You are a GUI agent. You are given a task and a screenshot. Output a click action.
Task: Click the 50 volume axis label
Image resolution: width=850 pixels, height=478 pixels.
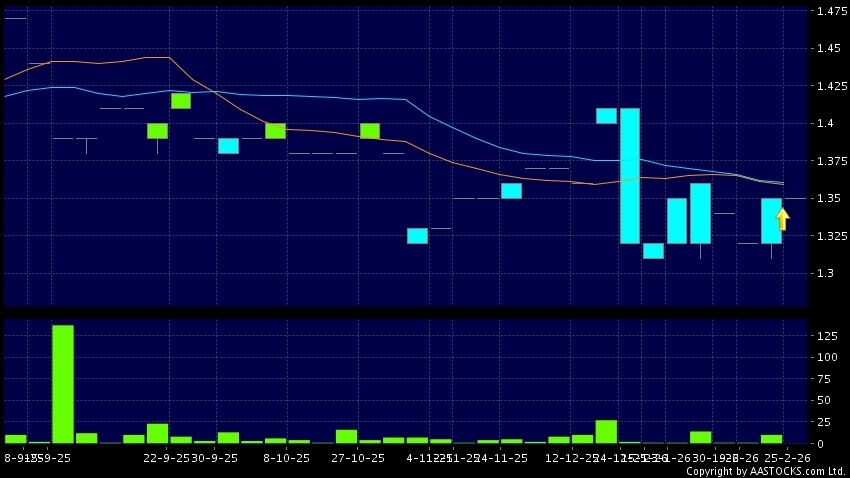coord(824,400)
